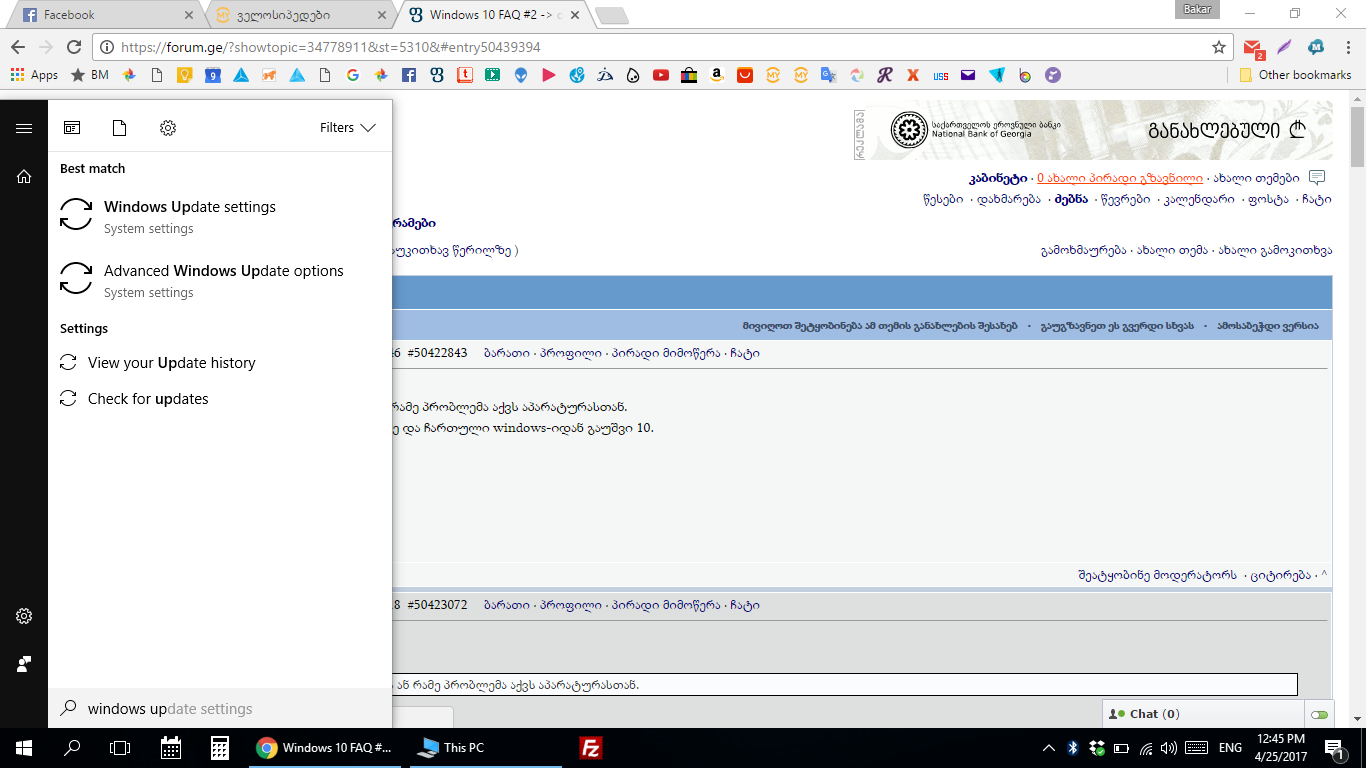This screenshot has width=1366, height=768.
Task: Select Check for updates result
Action: (x=220, y=399)
